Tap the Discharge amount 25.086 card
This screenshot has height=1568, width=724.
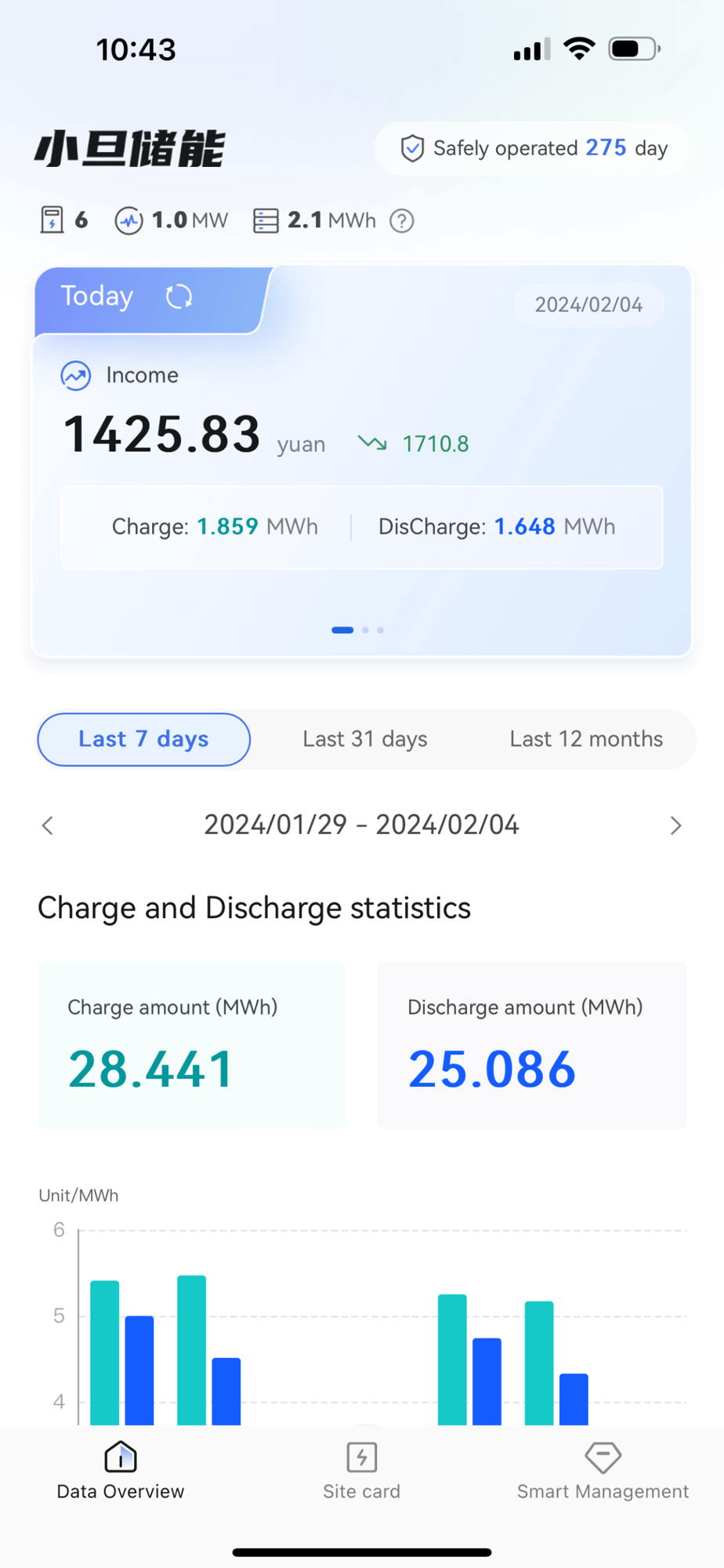531,1045
